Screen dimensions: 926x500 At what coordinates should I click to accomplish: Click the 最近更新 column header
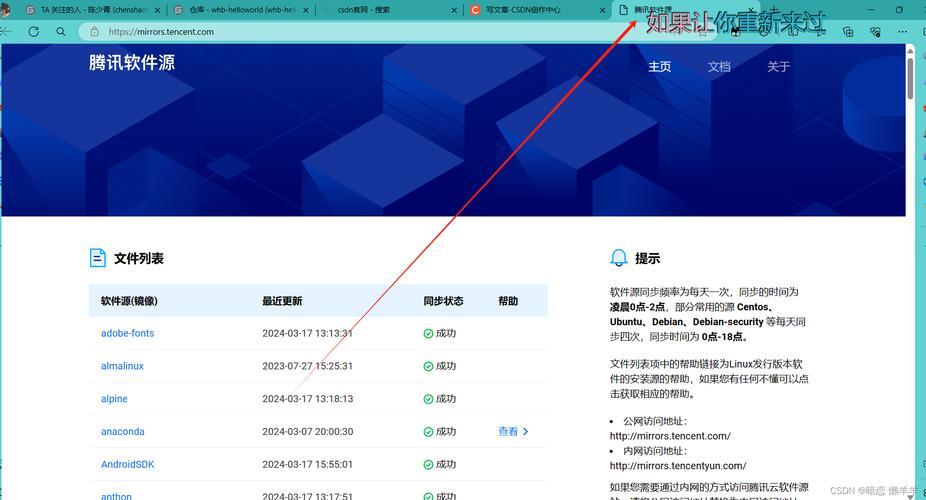coord(282,301)
